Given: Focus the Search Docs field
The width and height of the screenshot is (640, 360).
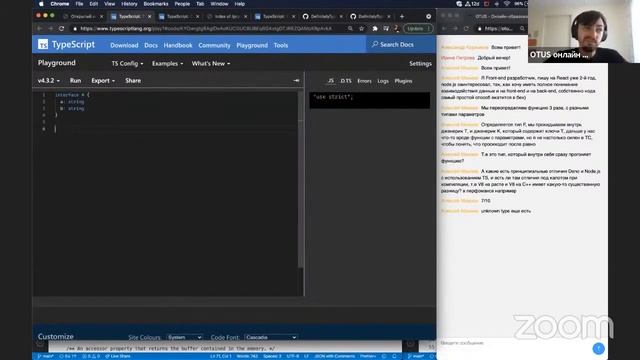Looking at the screenshot, I should pyautogui.click(x=400, y=44).
